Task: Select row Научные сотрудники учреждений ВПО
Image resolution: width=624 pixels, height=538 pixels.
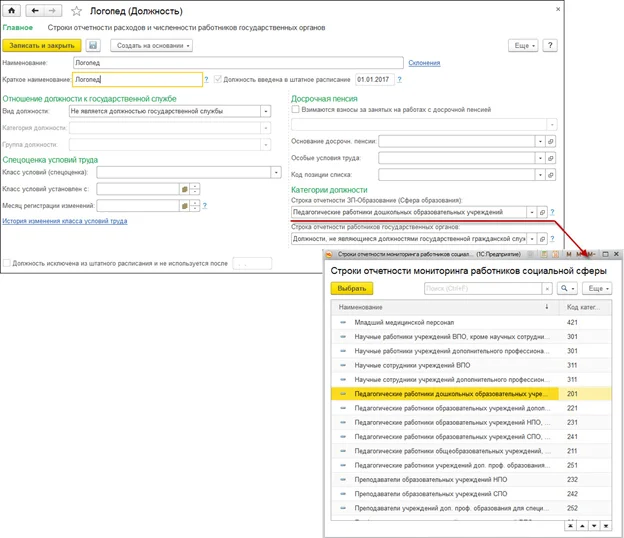Action: (x=471, y=365)
